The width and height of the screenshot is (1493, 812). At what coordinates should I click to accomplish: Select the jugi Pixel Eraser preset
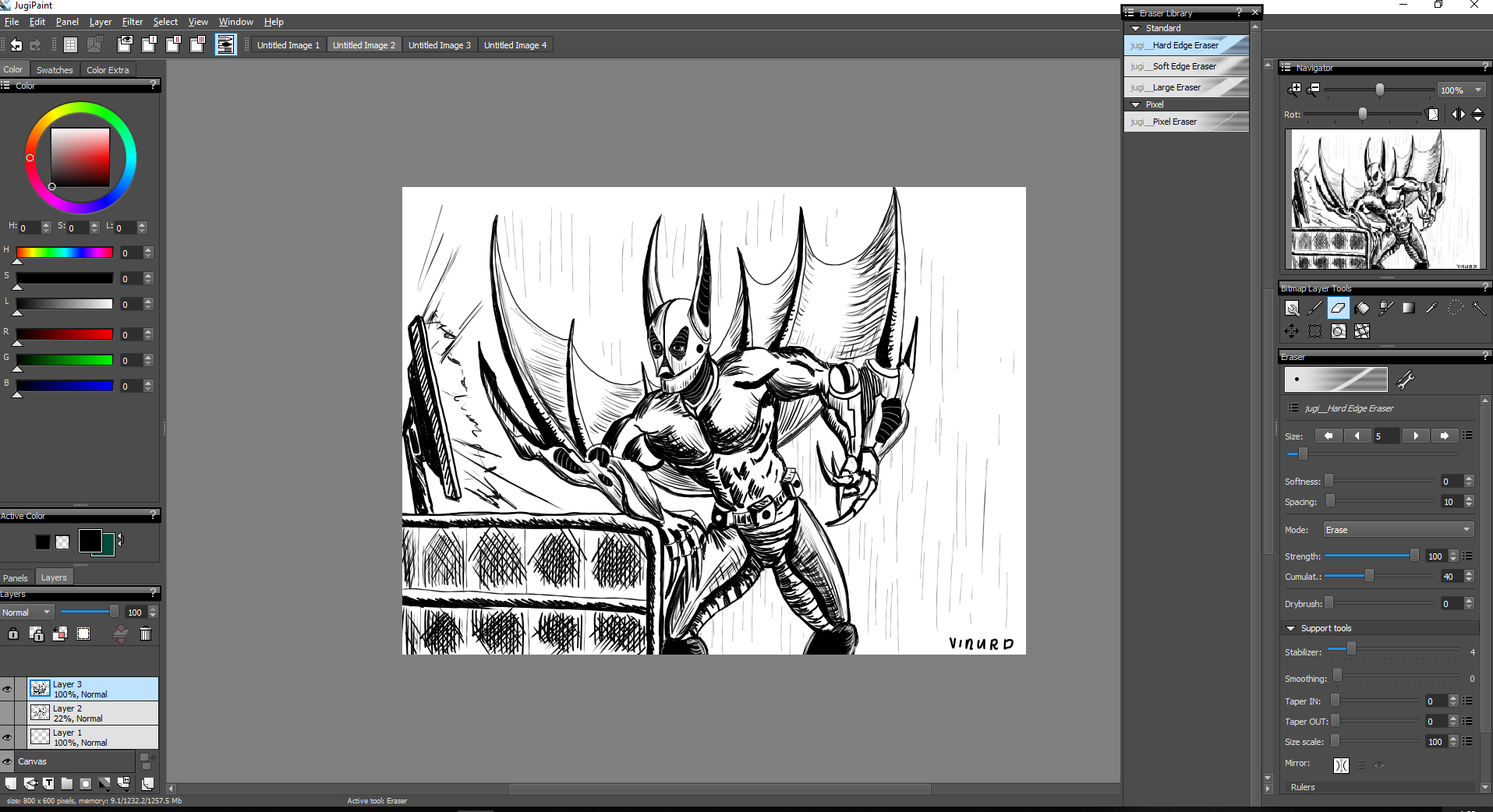pos(1187,122)
